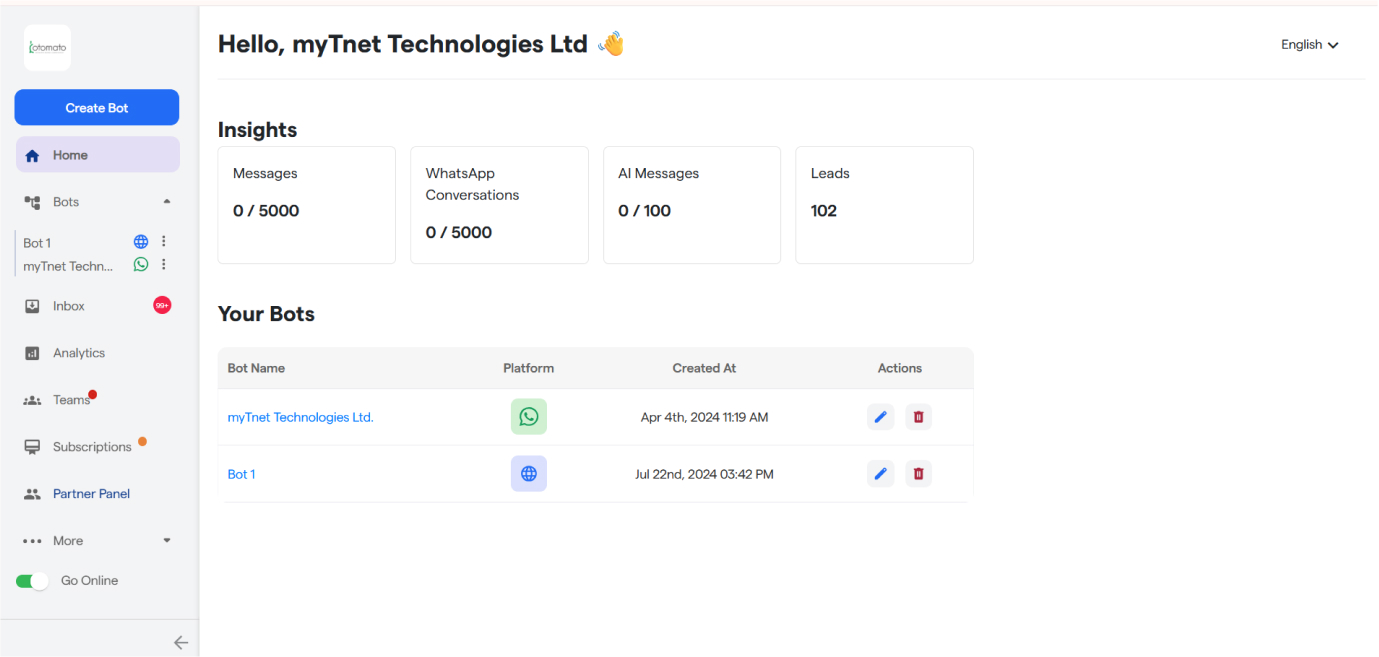The image size is (1379, 657).
Task: Click trash icon for myTnet Technologies Ltd. bot
Action: [918, 417]
